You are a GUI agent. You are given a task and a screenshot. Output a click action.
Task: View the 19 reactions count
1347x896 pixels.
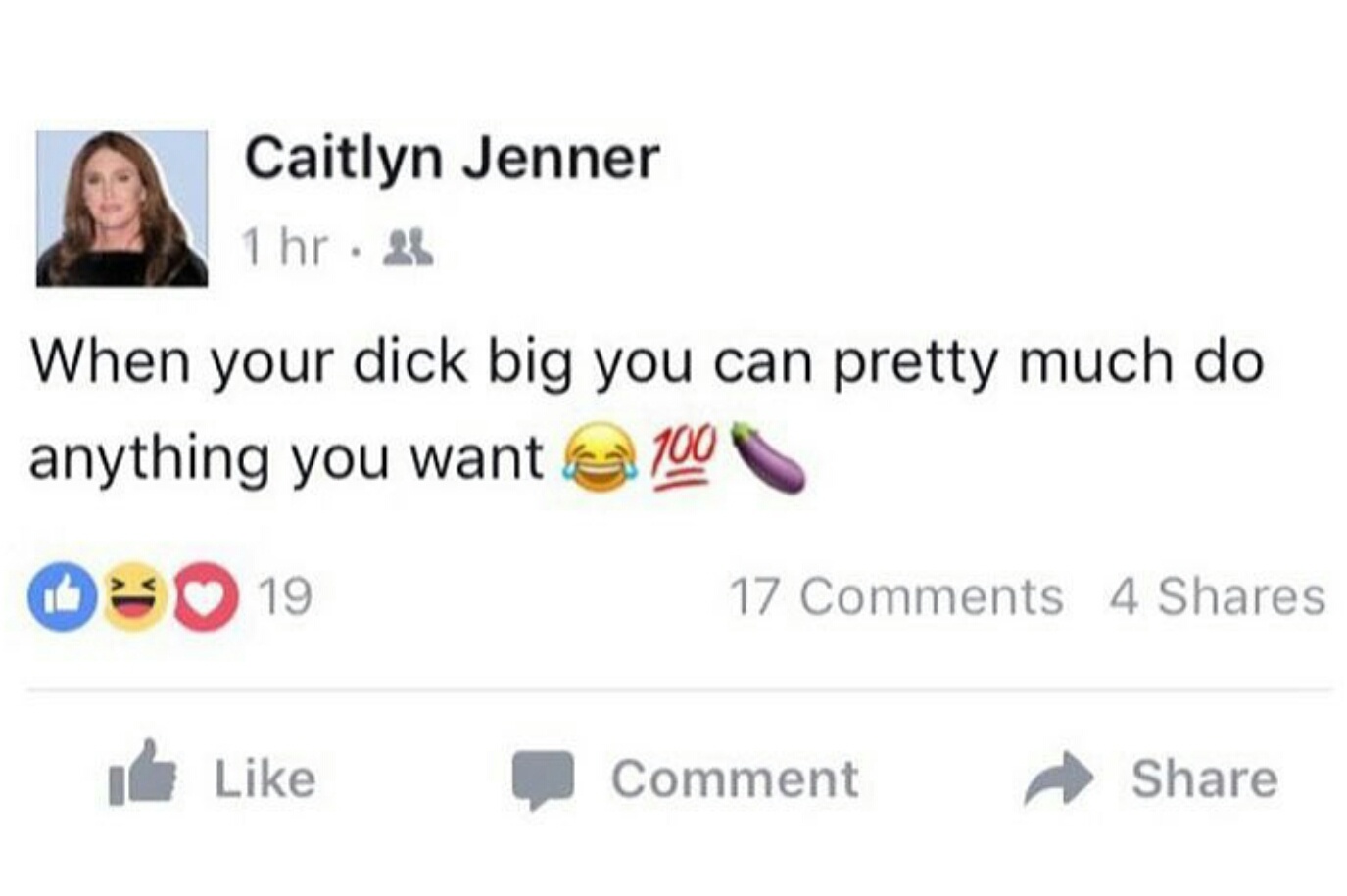(285, 596)
